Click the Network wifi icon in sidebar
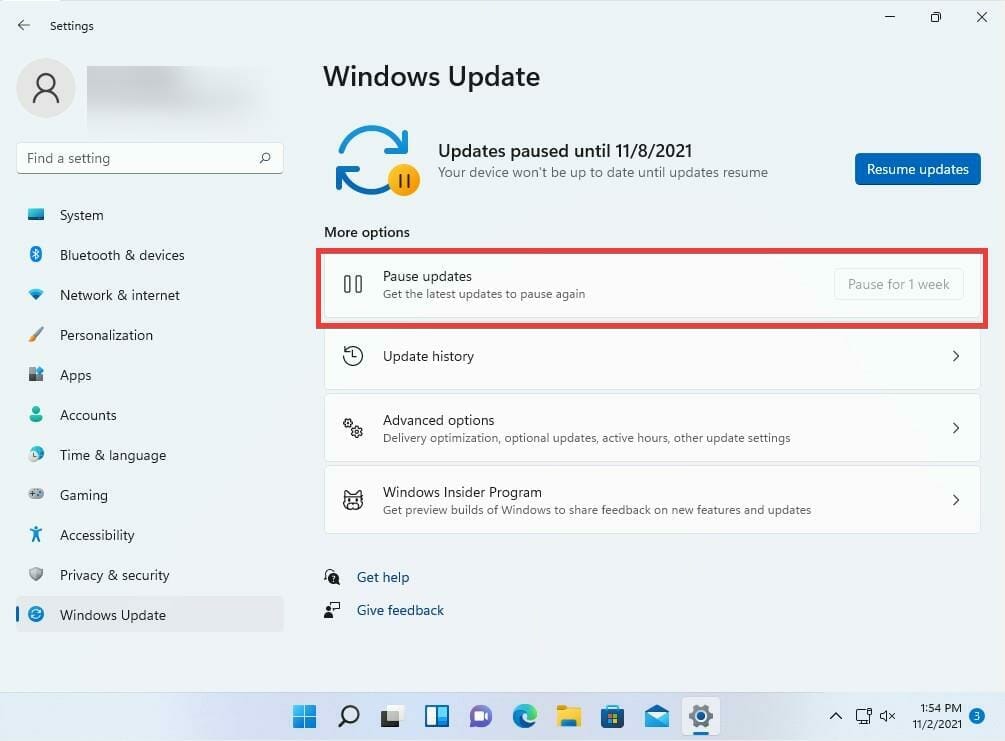The width and height of the screenshot is (1005, 741). click(x=36, y=294)
